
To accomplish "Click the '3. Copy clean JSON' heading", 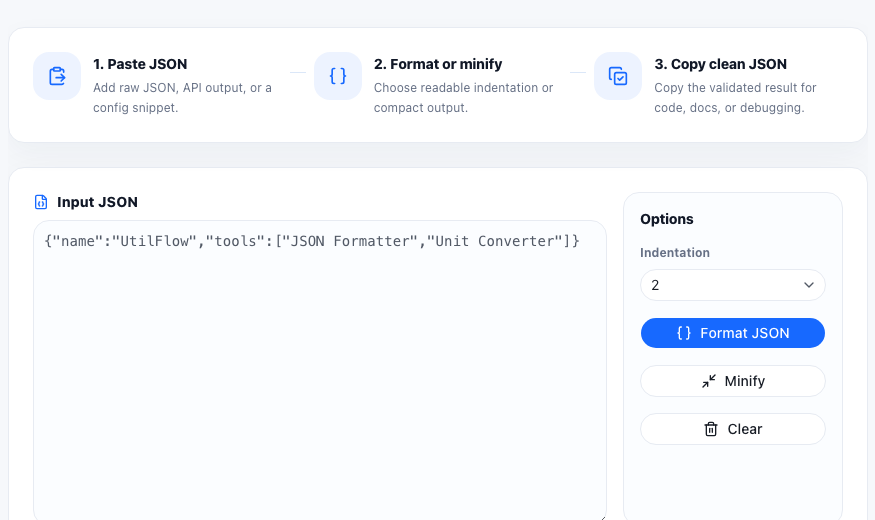I will pyautogui.click(x=720, y=64).
